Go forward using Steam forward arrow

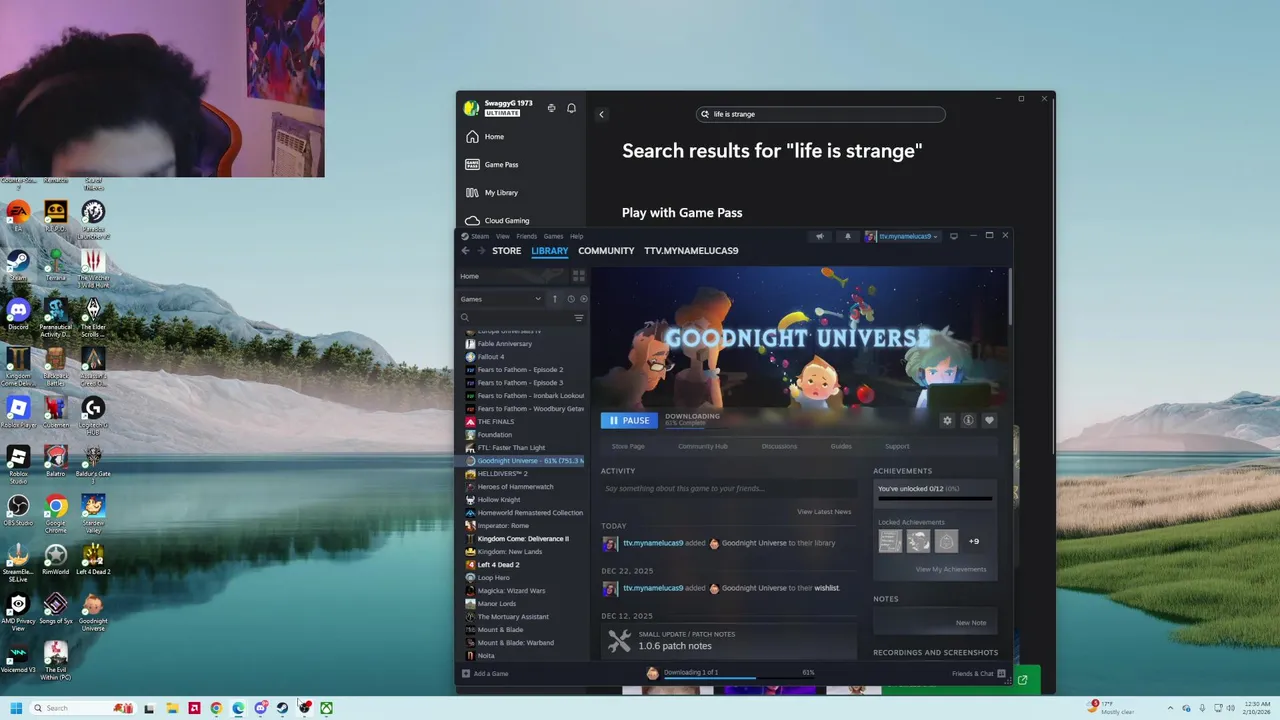[x=481, y=251]
